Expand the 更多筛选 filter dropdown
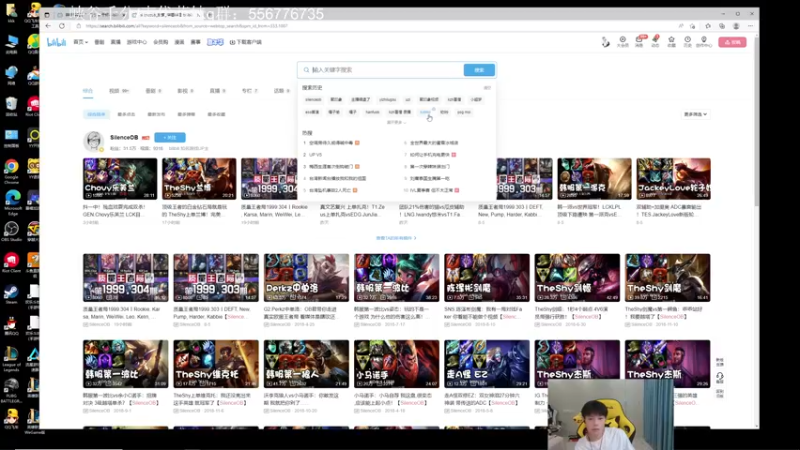Image resolution: width=800 pixels, height=450 pixels. click(x=695, y=114)
